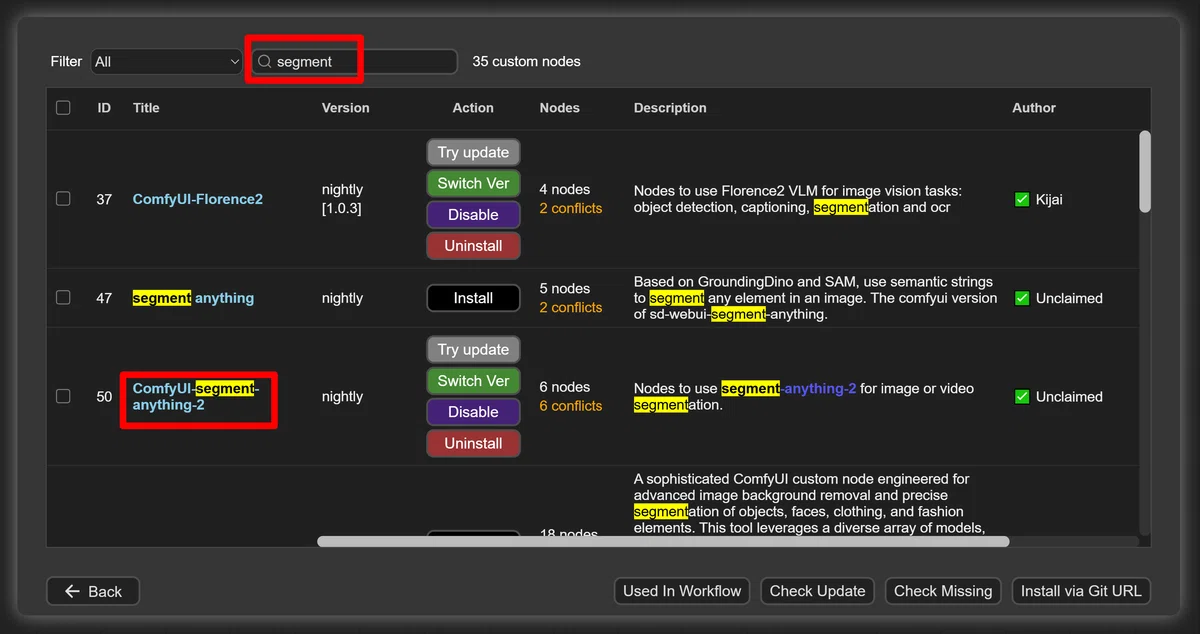Click Install via Git URL button
1200x634 pixels.
pos(1081,591)
